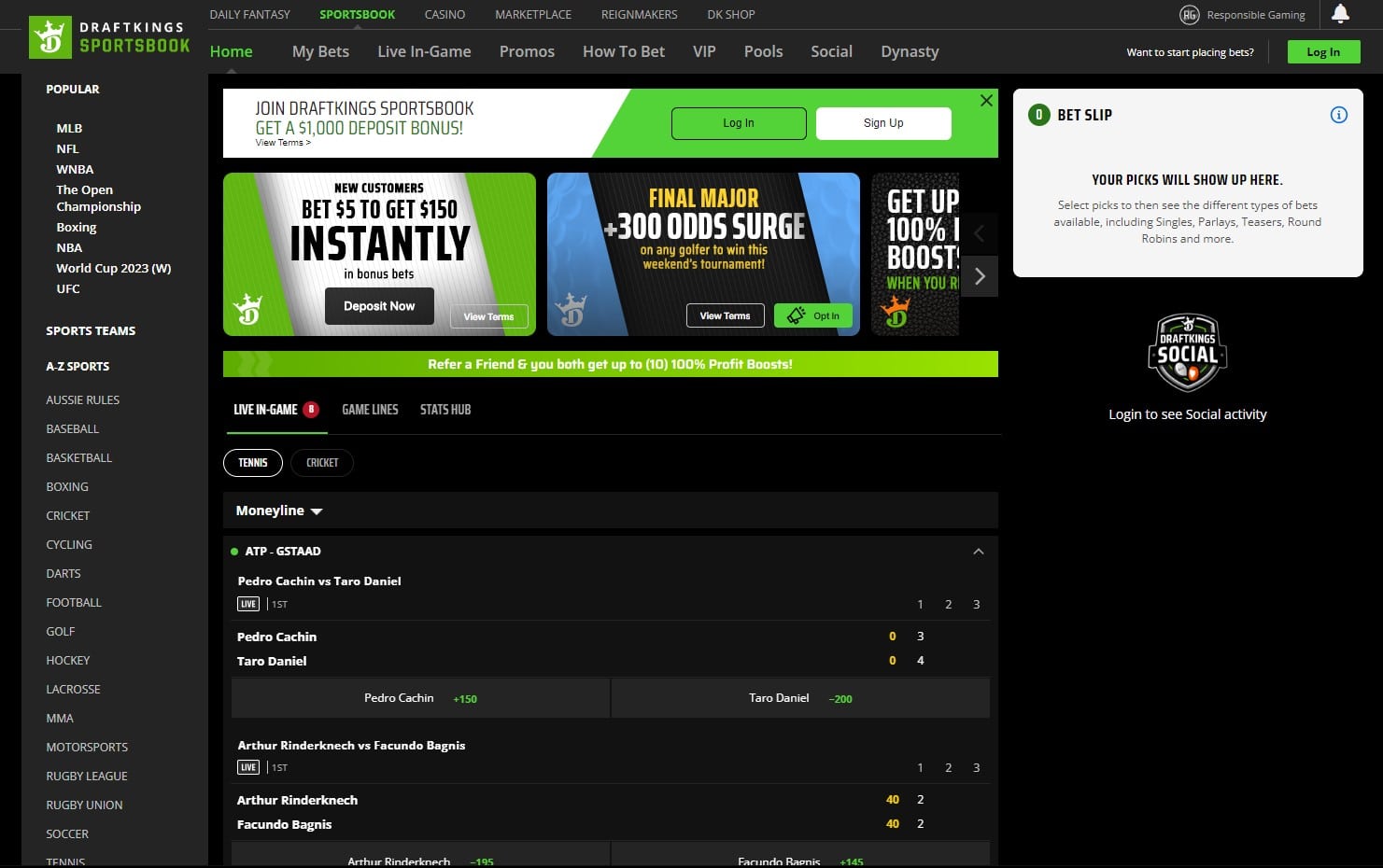1383x868 pixels.
Task: Switch to the Stats Hub tab
Action: click(x=445, y=410)
